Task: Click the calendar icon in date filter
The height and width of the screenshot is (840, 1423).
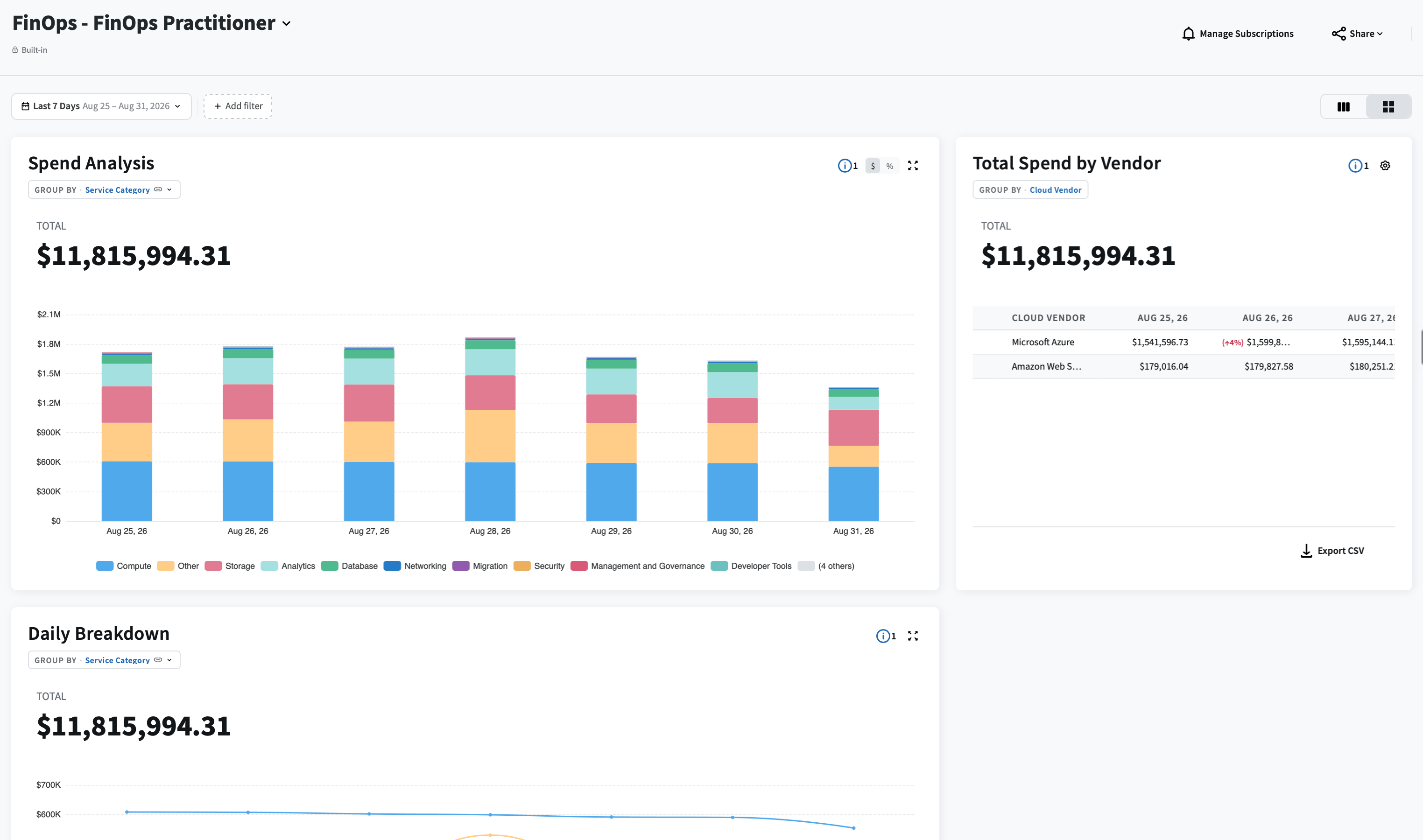Action: tap(26, 106)
